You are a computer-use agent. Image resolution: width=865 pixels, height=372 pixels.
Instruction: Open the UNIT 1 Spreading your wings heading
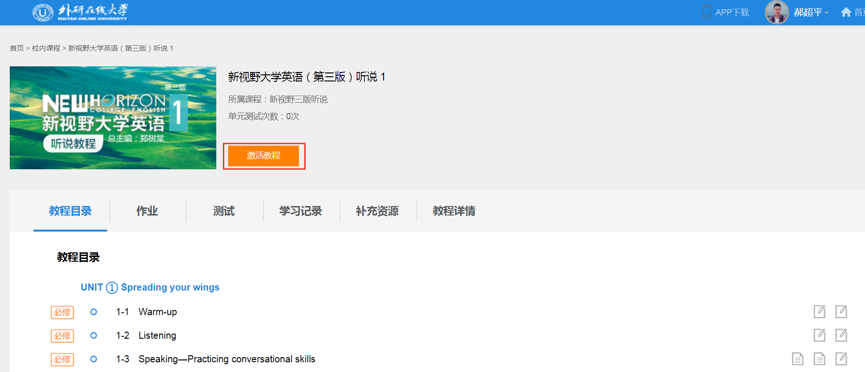tap(150, 288)
